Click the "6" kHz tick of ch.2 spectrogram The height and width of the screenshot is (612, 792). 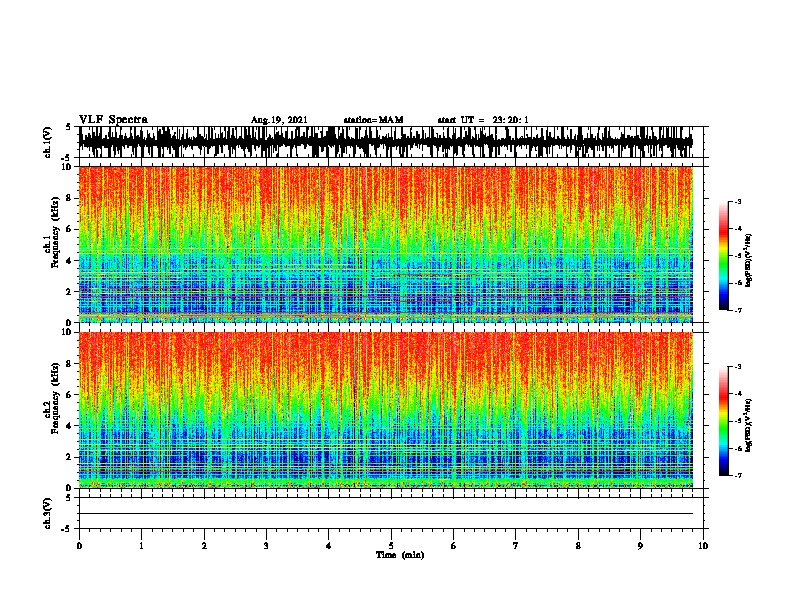point(70,395)
